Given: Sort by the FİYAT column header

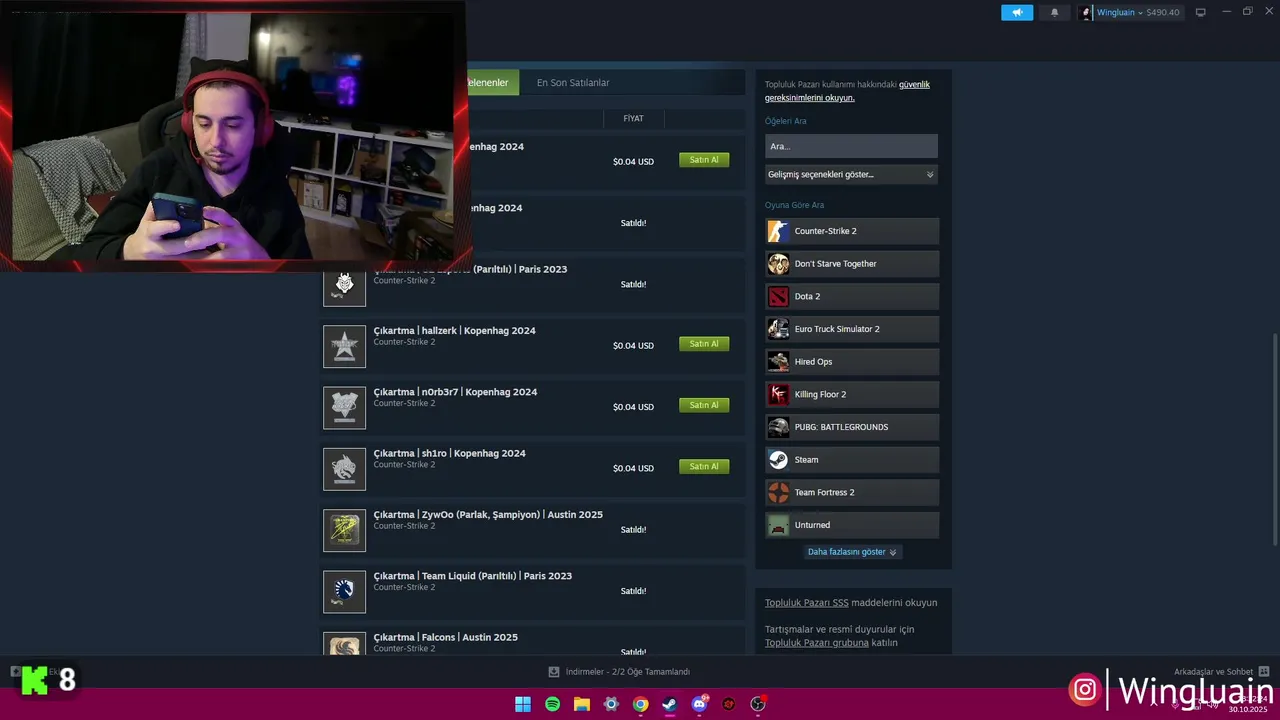Looking at the screenshot, I should 633,118.
